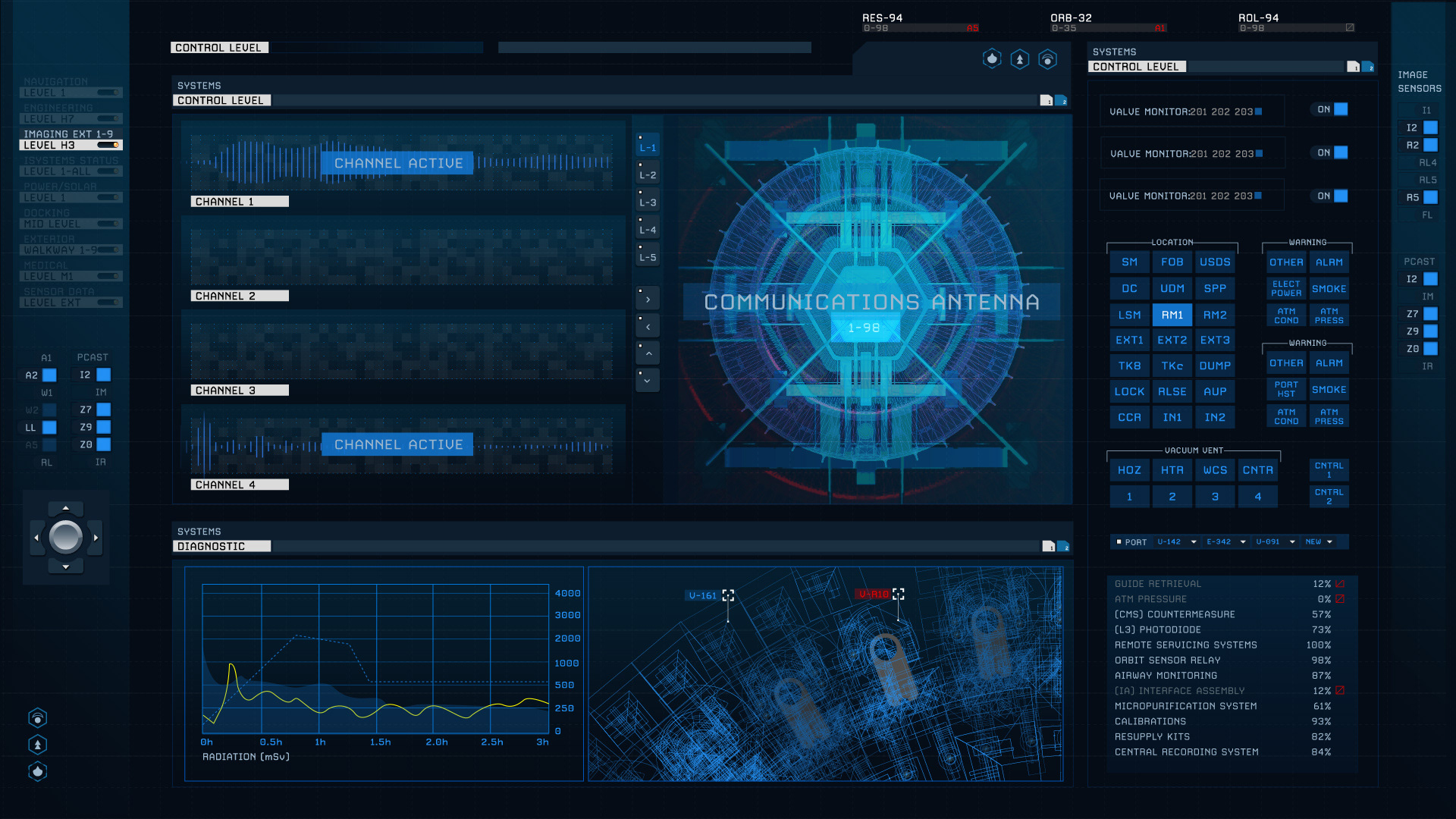Screen dimensions: 1456x819
Task: Select the red U-R10 target marker
Action: [898, 594]
